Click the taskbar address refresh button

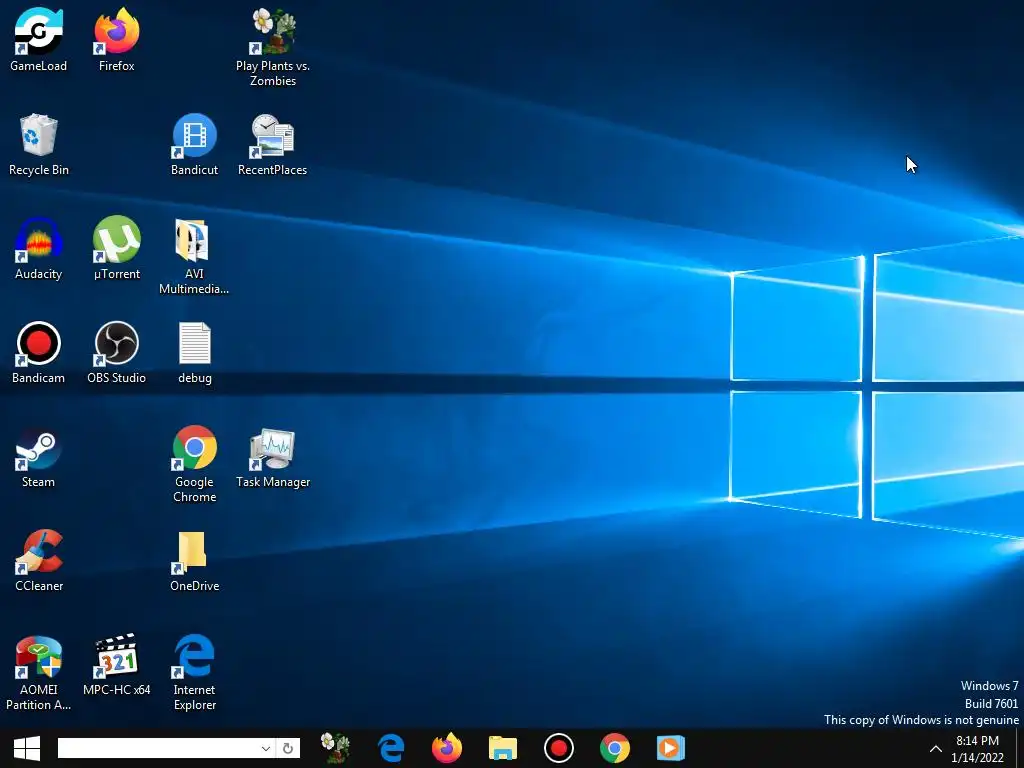pyautogui.click(x=287, y=748)
